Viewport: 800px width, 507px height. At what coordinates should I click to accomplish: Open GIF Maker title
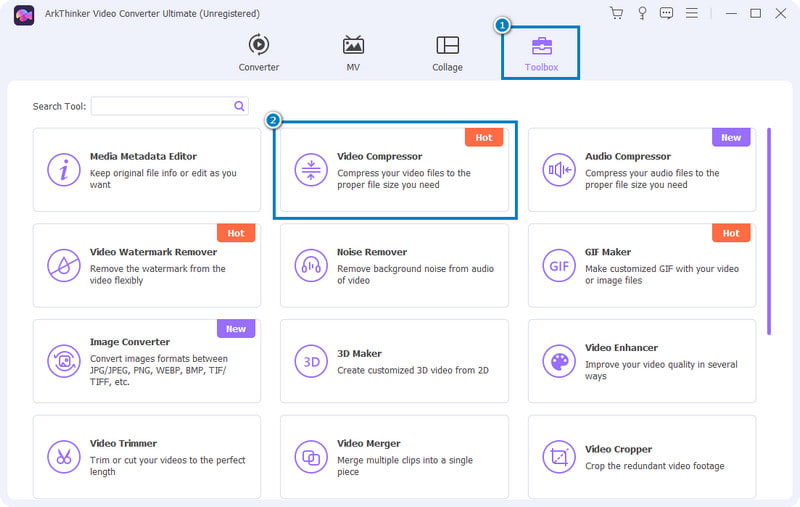[608, 252]
